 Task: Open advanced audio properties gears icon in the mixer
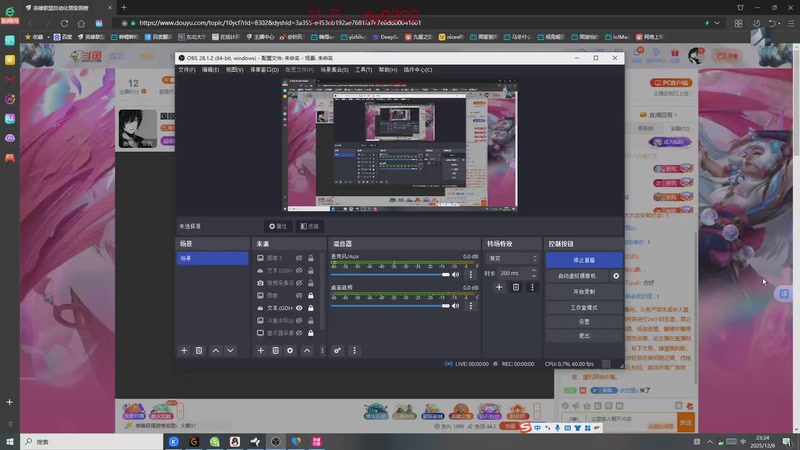337,351
